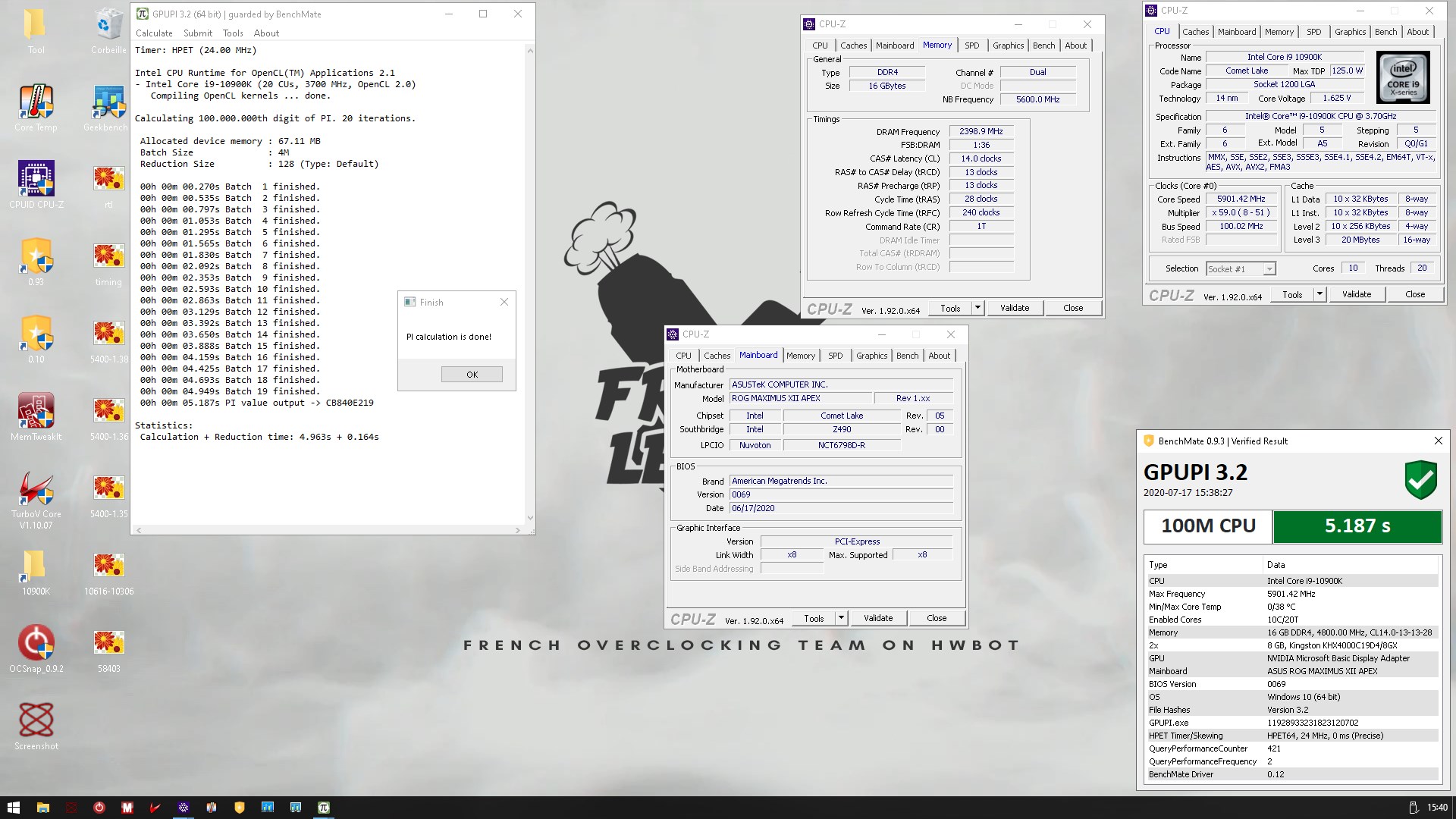Screen dimensions: 1456x819
Task: Open the 5400-1.38 desktop icon
Action: (109, 340)
